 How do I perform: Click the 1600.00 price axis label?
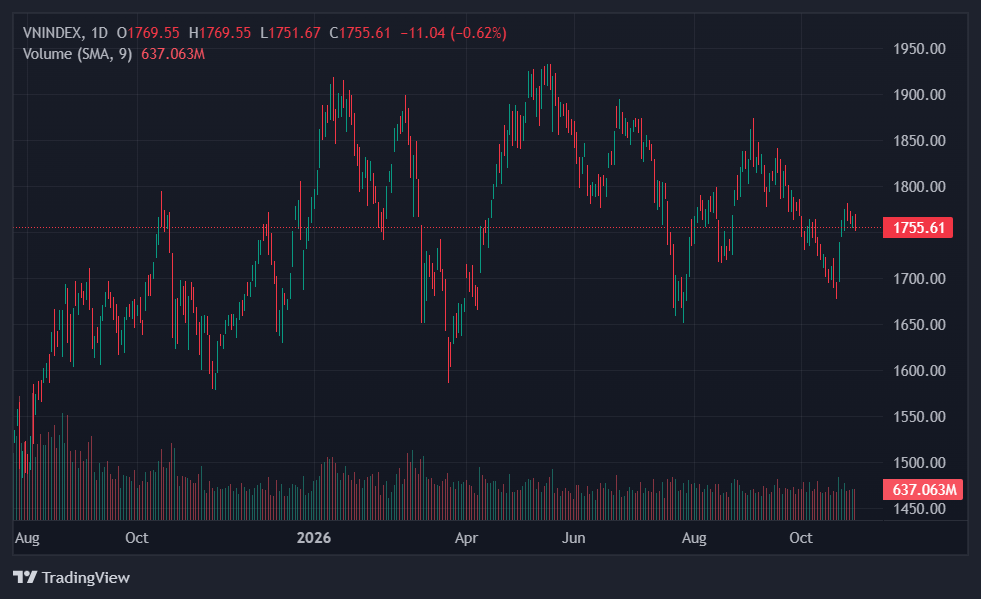point(919,371)
